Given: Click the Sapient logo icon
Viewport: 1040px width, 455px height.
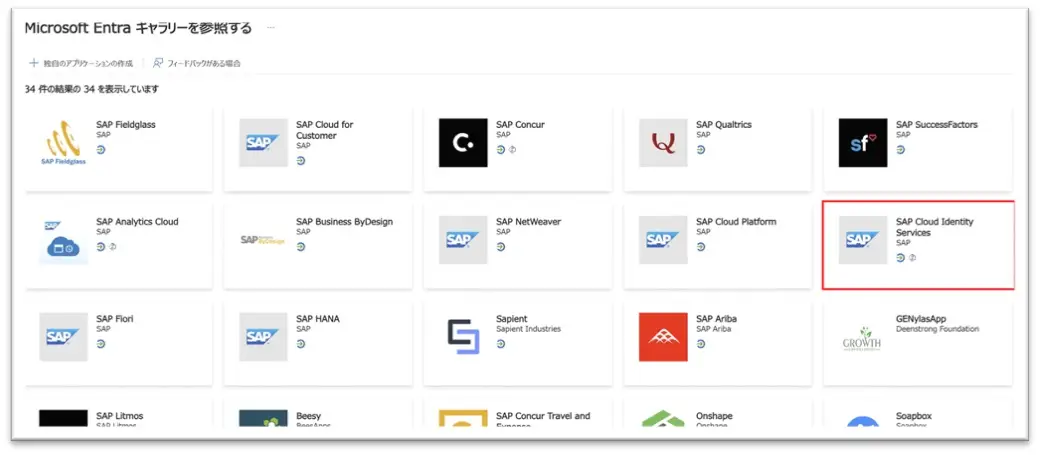Looking at the screenshot, I should point(463,337).
